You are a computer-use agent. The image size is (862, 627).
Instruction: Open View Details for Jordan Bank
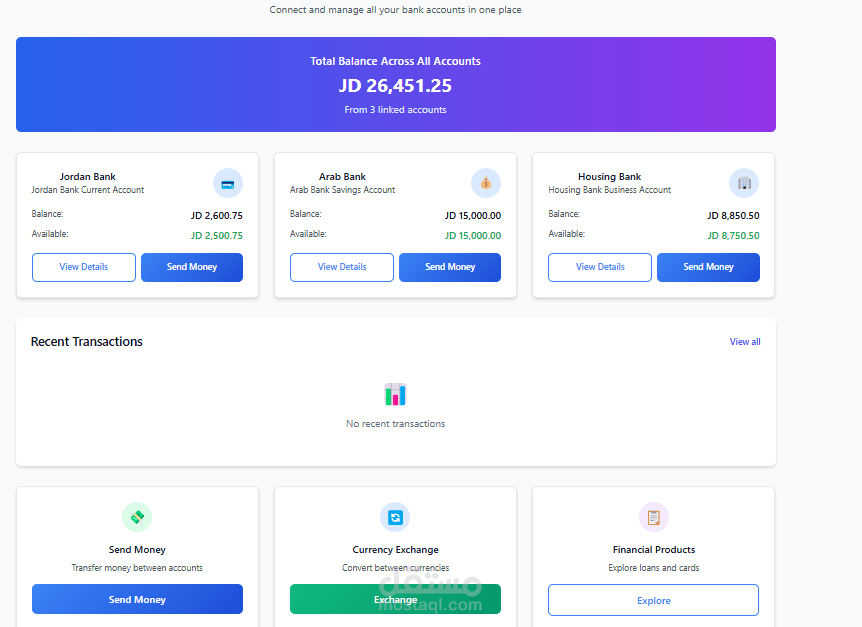[84, 267]
